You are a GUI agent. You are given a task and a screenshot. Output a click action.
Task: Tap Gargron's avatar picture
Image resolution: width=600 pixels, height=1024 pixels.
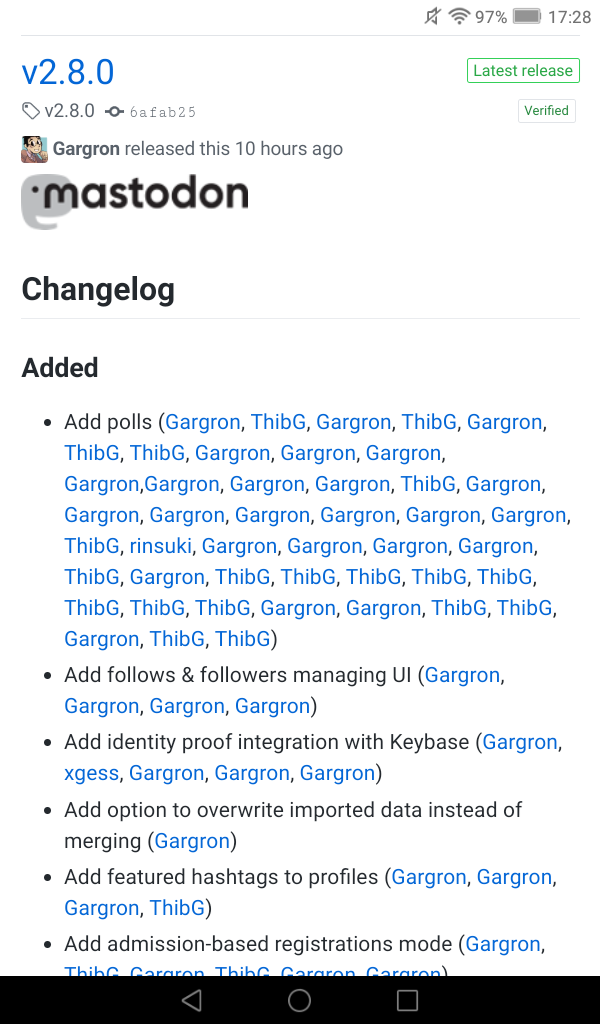tap(34, 149)
